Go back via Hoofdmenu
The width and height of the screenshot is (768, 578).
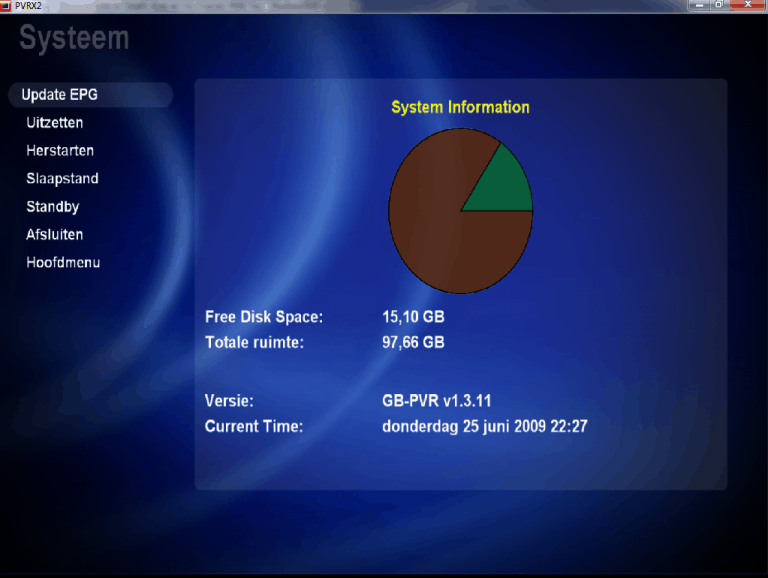coord(63,262)
